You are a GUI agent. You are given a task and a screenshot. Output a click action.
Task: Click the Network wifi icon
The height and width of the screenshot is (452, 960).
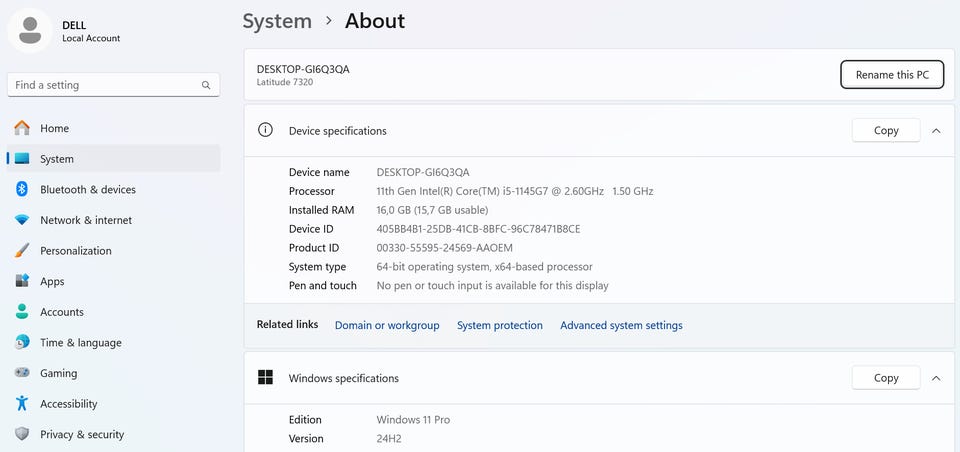(22, 220)
